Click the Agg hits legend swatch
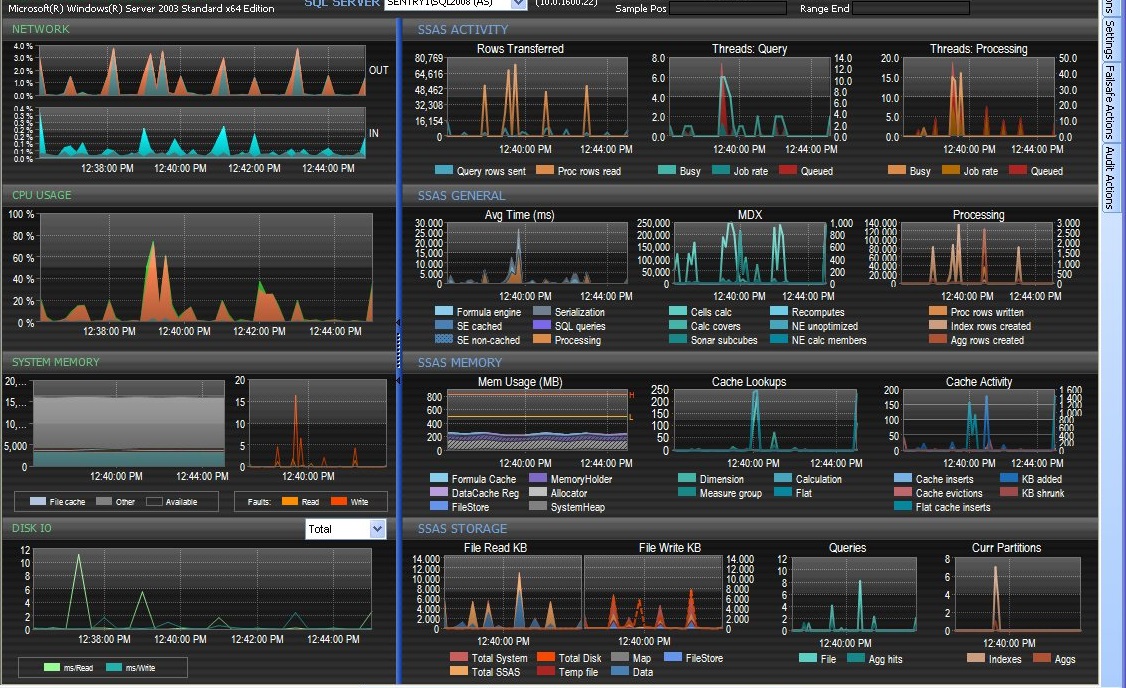This screenshot has width=1126, height=688. [856, 658]
